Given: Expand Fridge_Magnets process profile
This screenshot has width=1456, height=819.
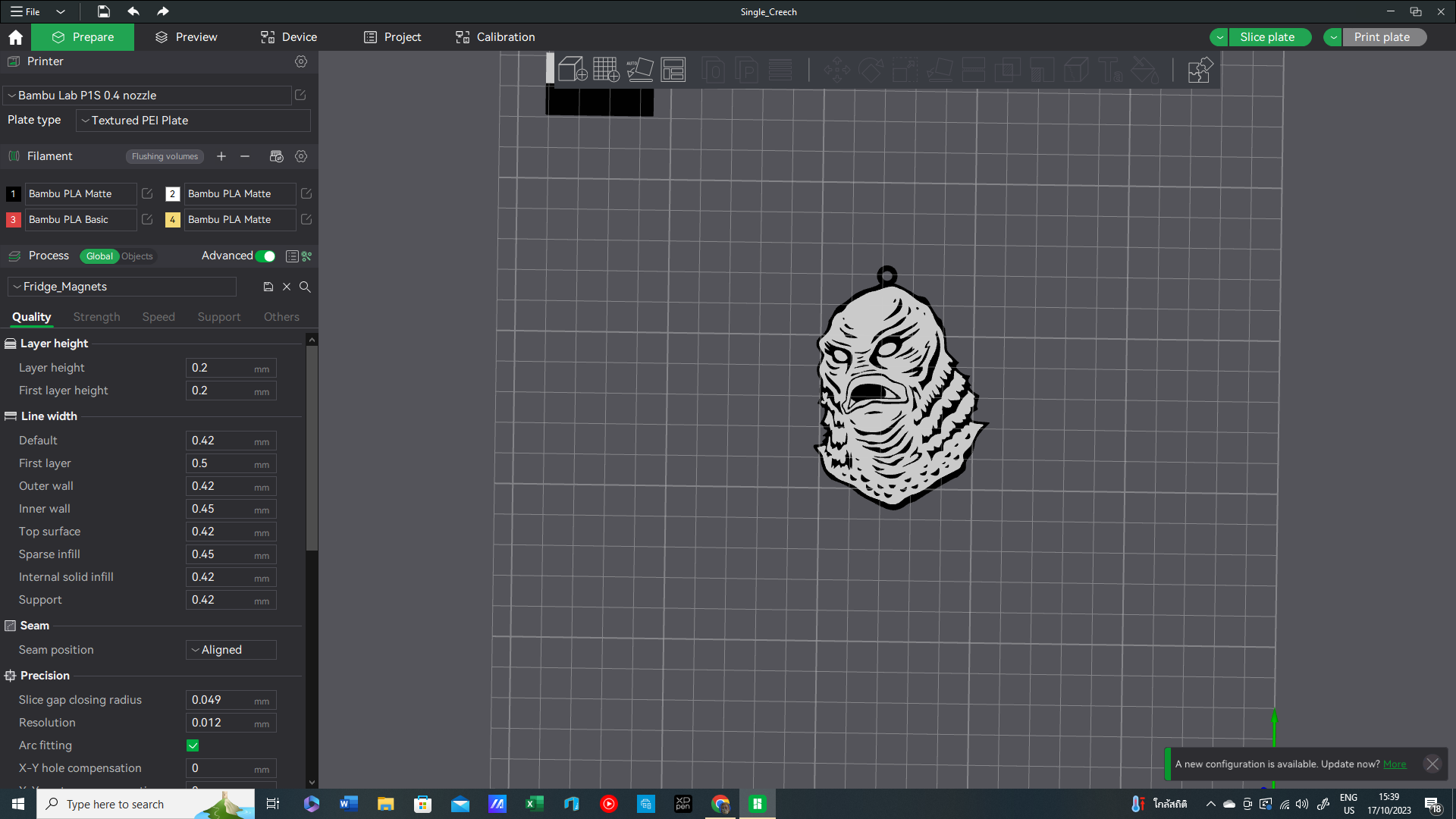Looking at the screenshot, I should pyautogui.click(x=17, y=287).
